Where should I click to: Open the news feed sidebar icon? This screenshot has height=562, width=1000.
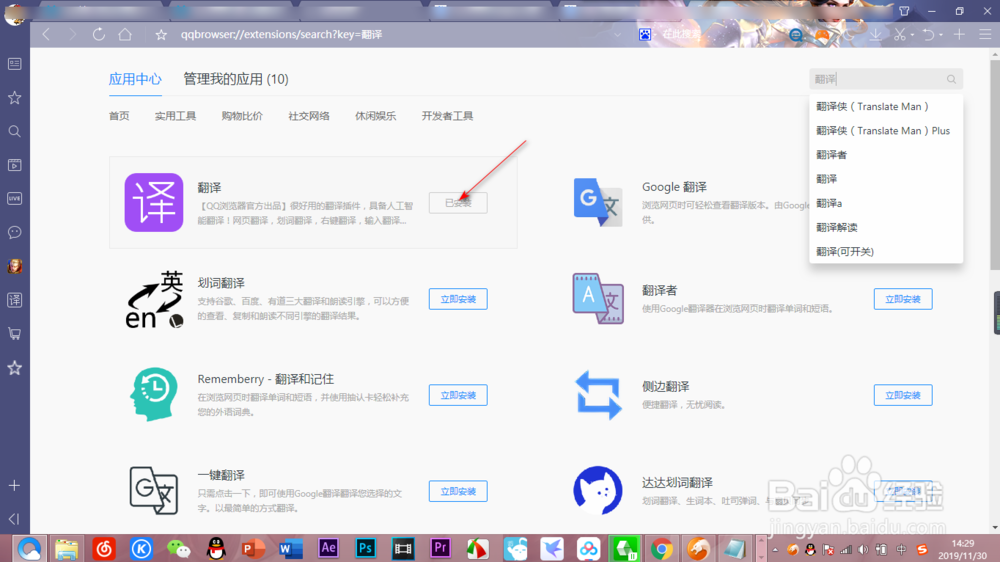pos(15,64)
